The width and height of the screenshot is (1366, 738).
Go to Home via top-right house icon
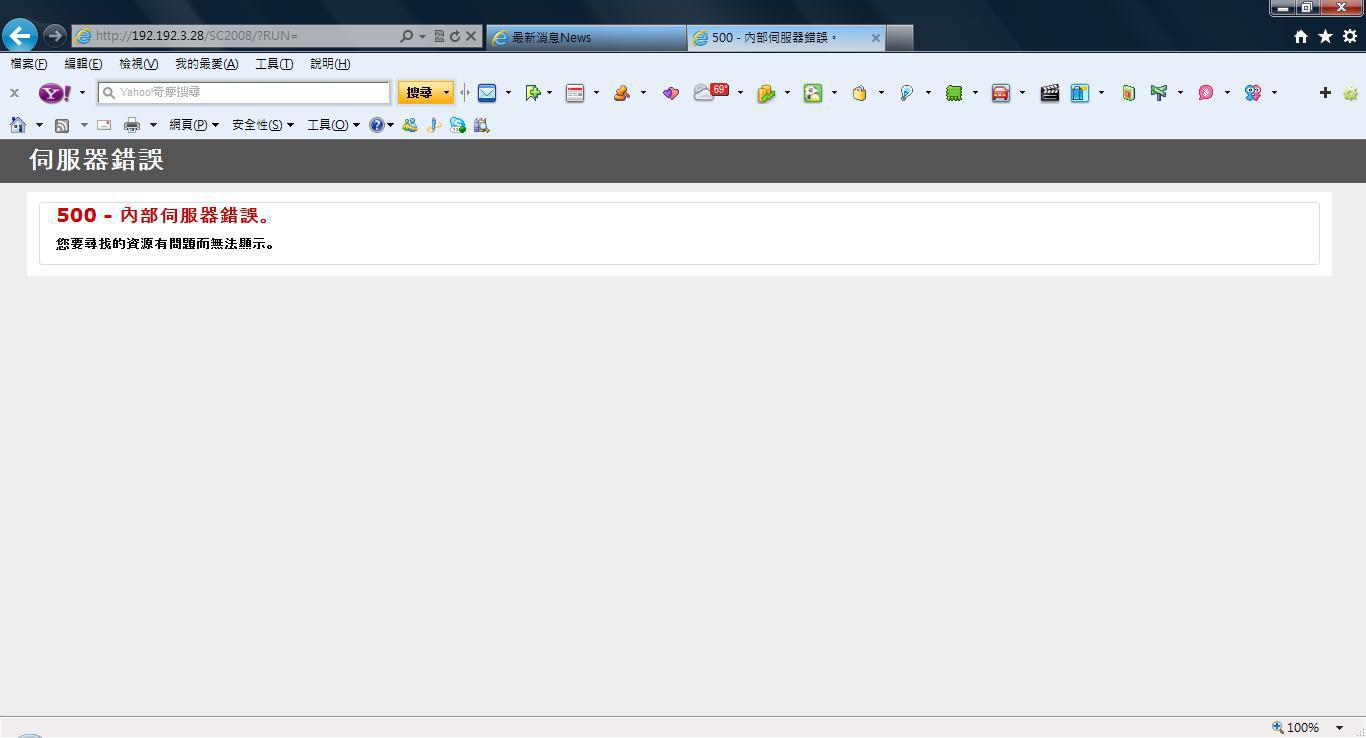pos(1301,36)
